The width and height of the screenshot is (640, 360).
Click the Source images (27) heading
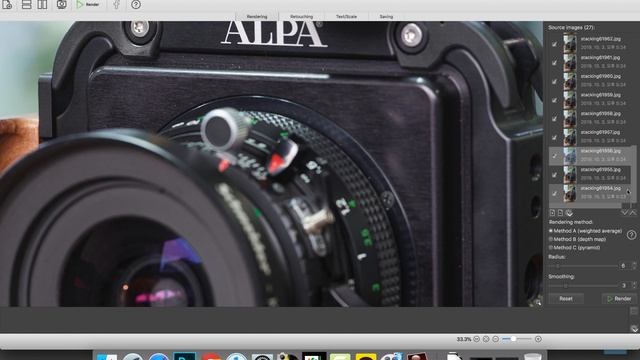click(571, 27)
